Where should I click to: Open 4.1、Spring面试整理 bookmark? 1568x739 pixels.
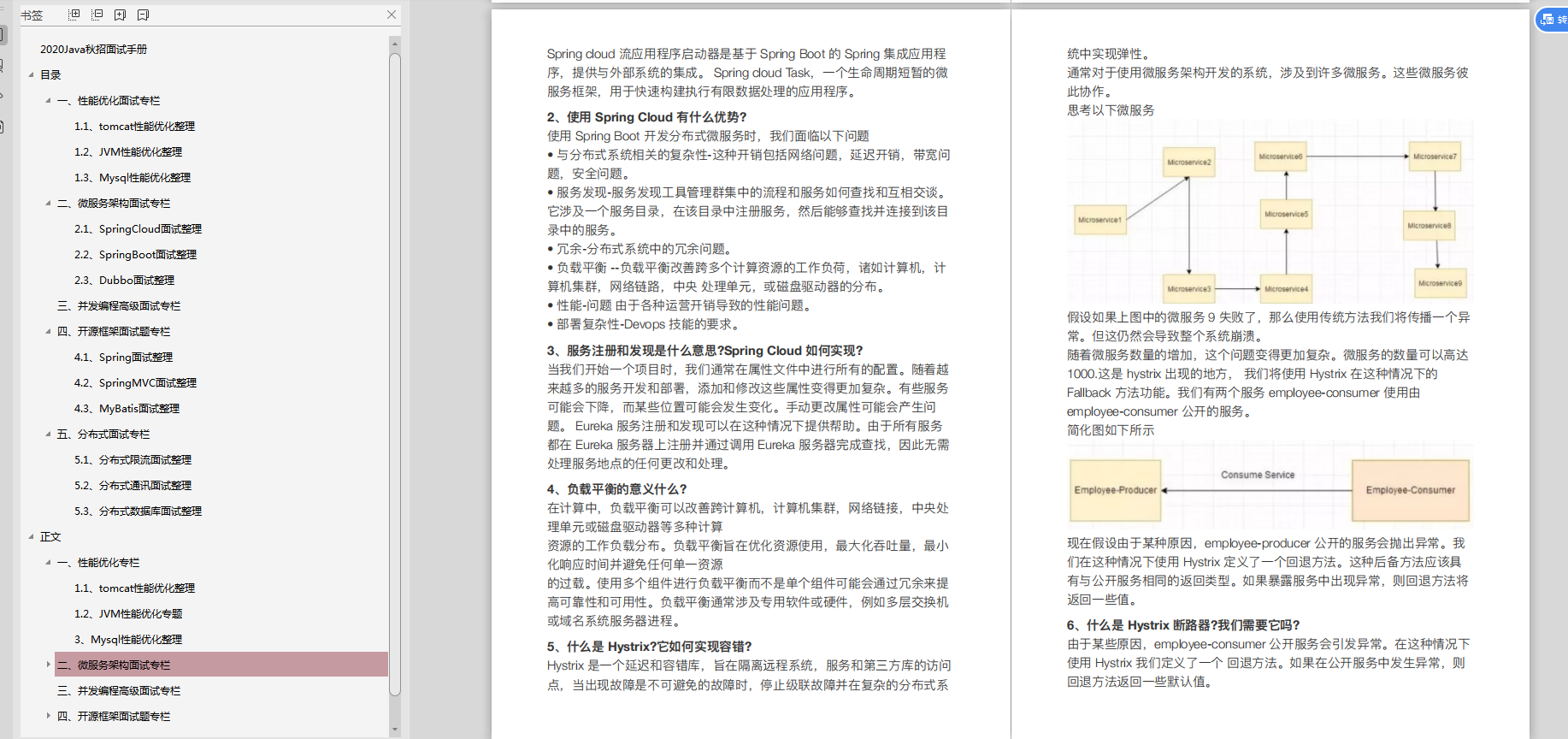pyautogui.click(x=123, y=357)
